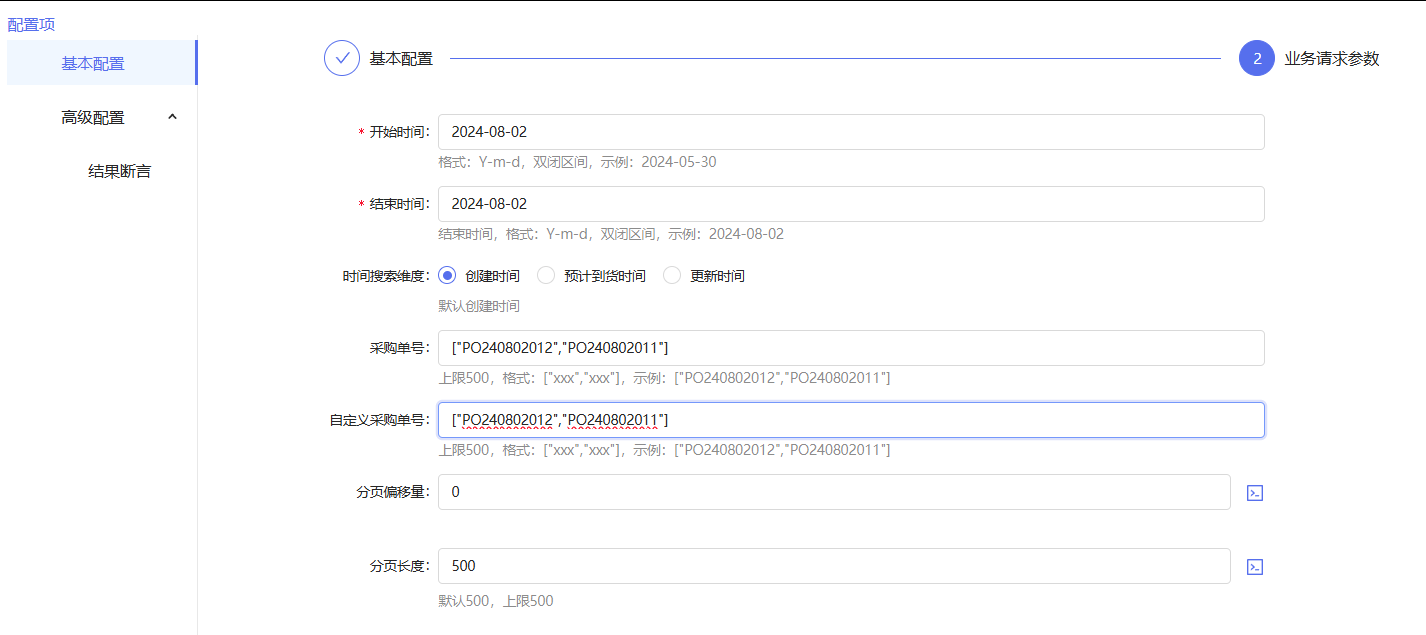
Task: Focus the 开始时间 input field
Action: point(850,132)
